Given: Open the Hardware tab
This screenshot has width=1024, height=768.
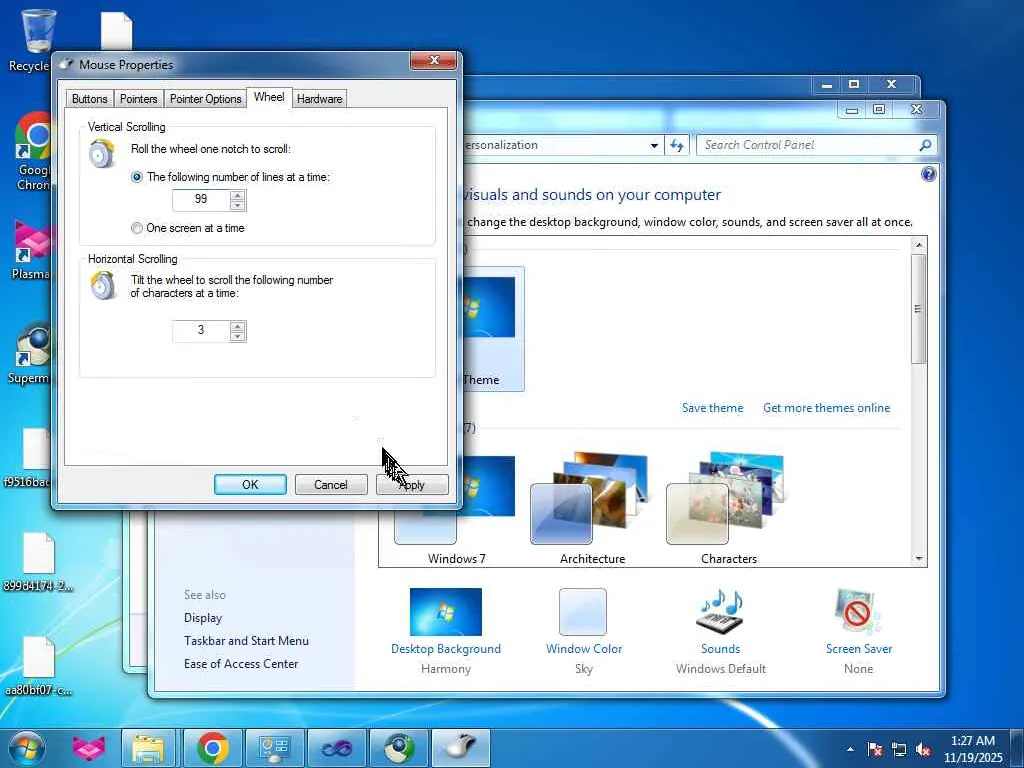Looking at the screenshot, I should pos(319,99).
